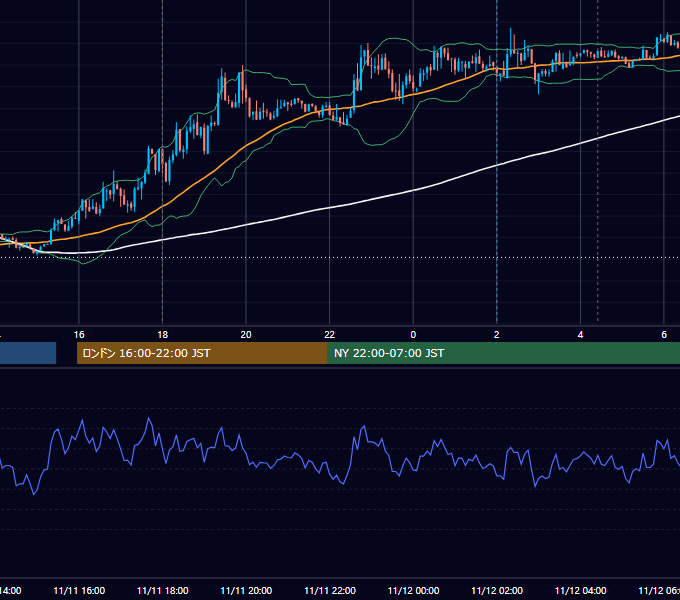680x600 pixels.
Task: Click the 11/12 02:00 date label
Action: pos(497,590)
